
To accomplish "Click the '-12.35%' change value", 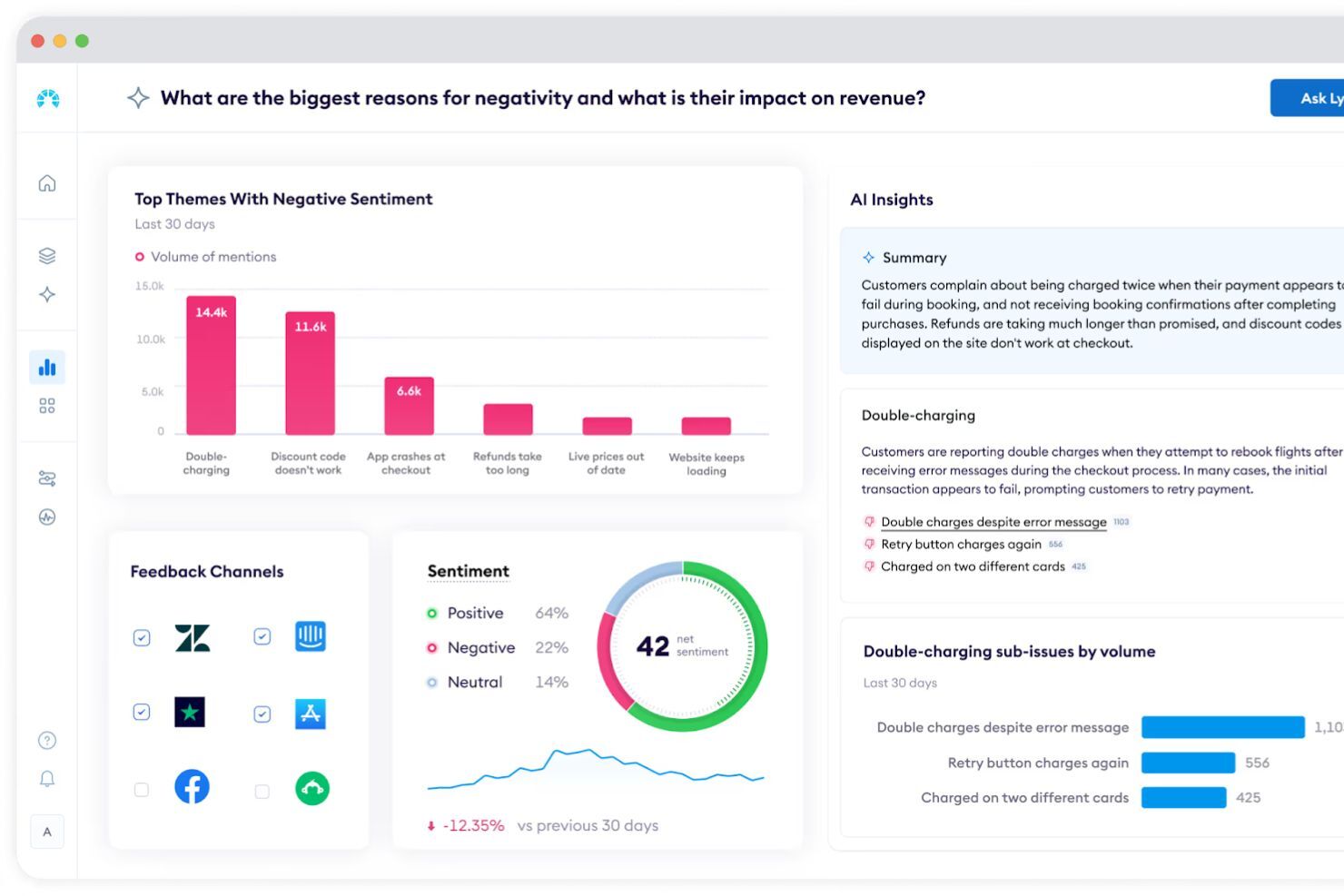I will (473, 825).
